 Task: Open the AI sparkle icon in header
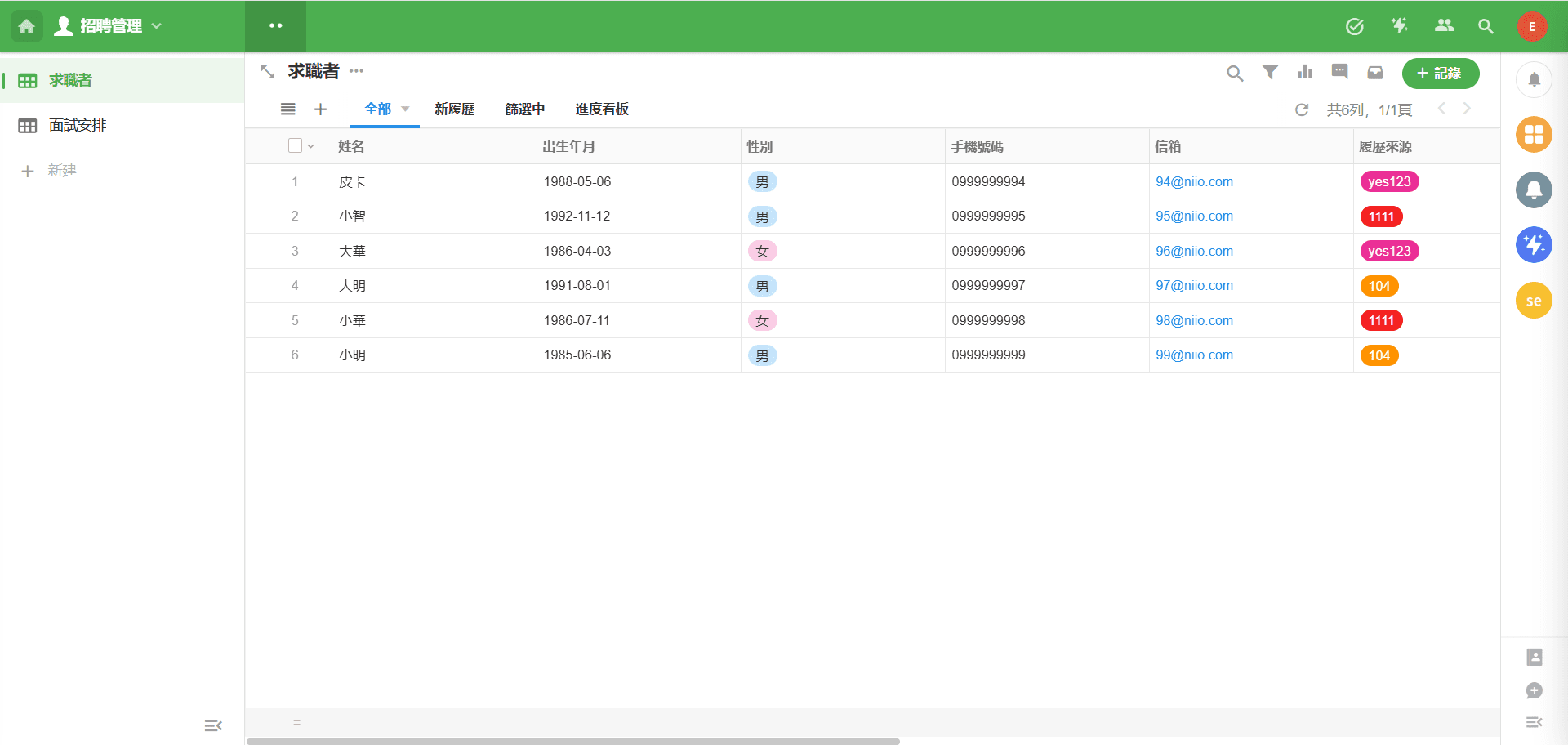click(1400, 26)
